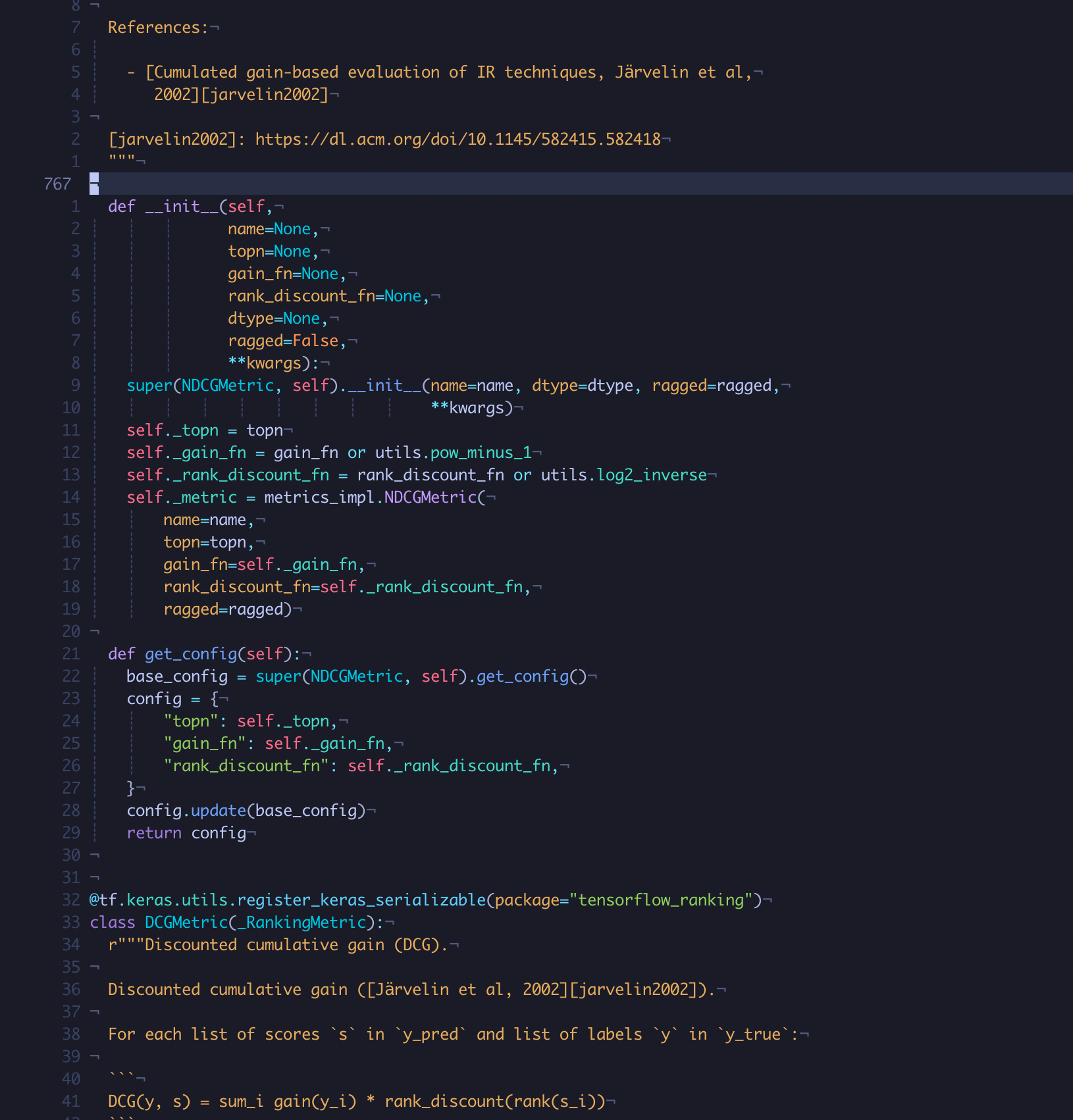The height and width of the screenshot is (1120, 1073).
Task: Click the return config statement
Action: 188,832
